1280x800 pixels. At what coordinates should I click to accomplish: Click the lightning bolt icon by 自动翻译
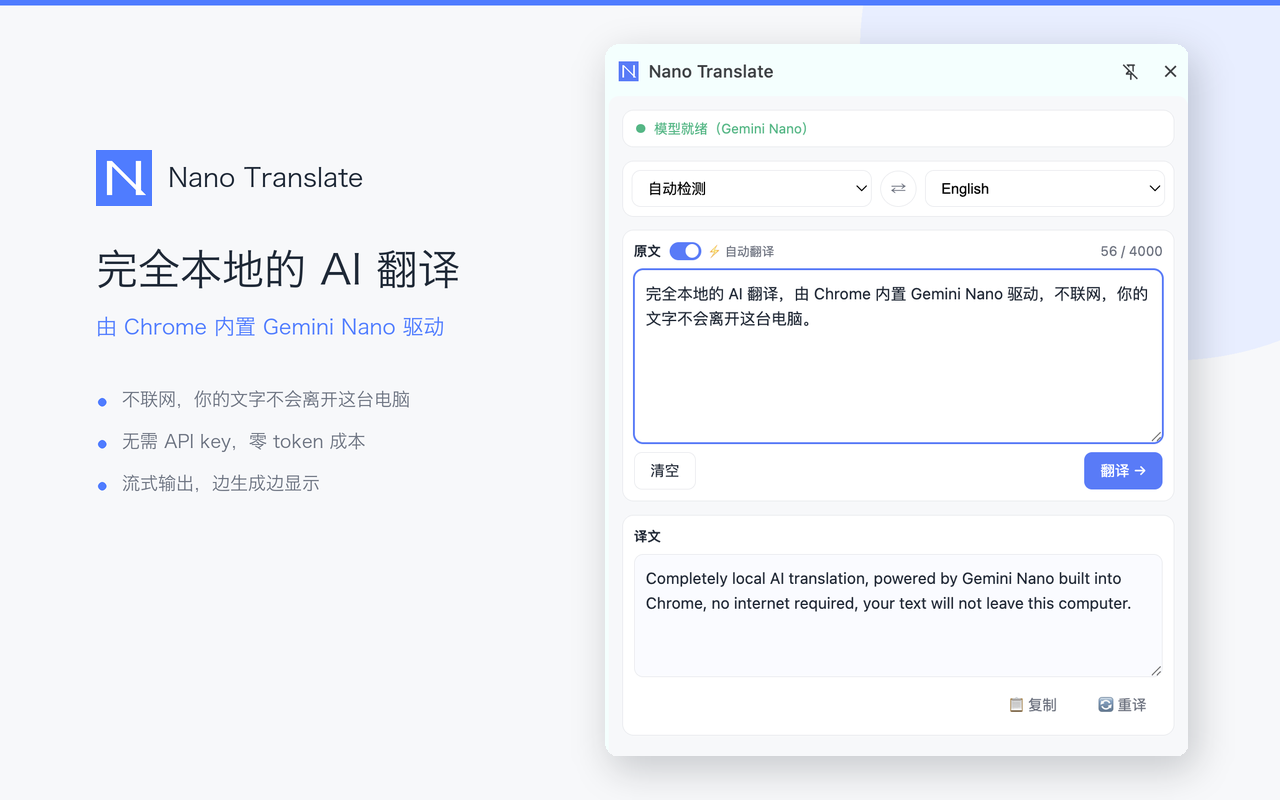point(714,252)
